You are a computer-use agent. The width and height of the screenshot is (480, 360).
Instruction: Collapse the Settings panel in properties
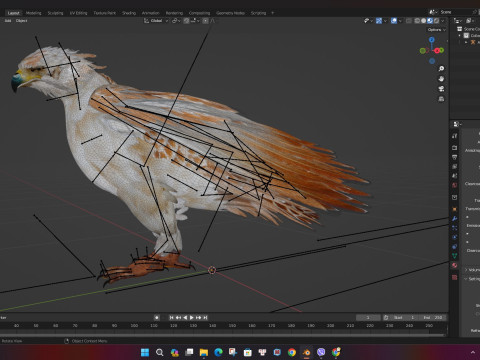[x=466, y=279]
